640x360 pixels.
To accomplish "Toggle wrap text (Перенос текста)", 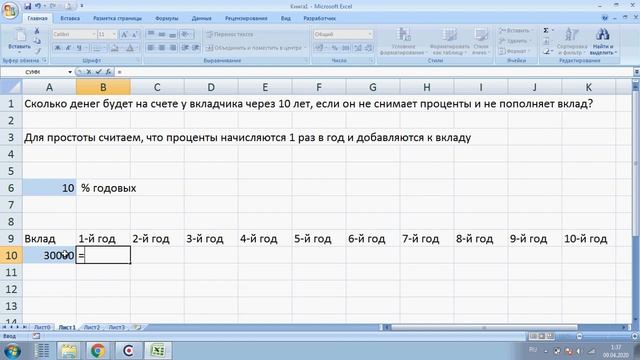I will (229, 34).
